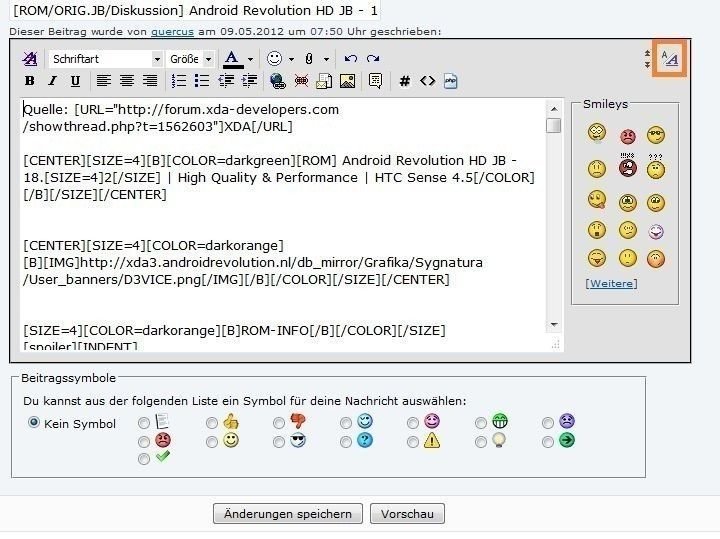The width and height of the screenshot is (720, 539).
Task: Open the text color picker arrow
Action: point(250,59)
